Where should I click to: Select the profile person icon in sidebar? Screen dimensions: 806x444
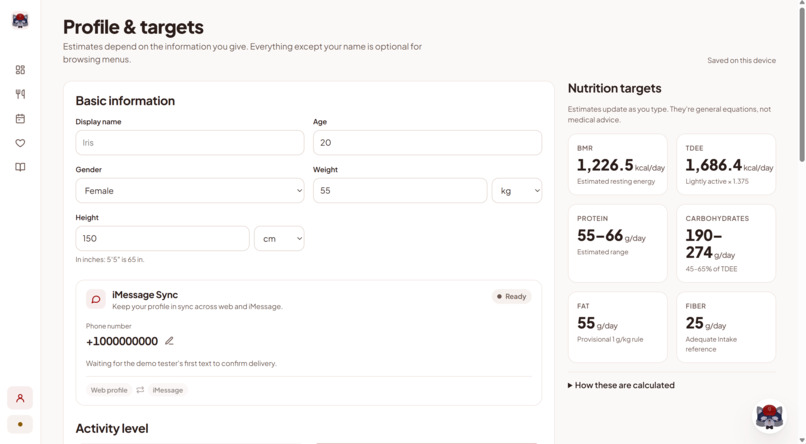(x=20, y=398)
